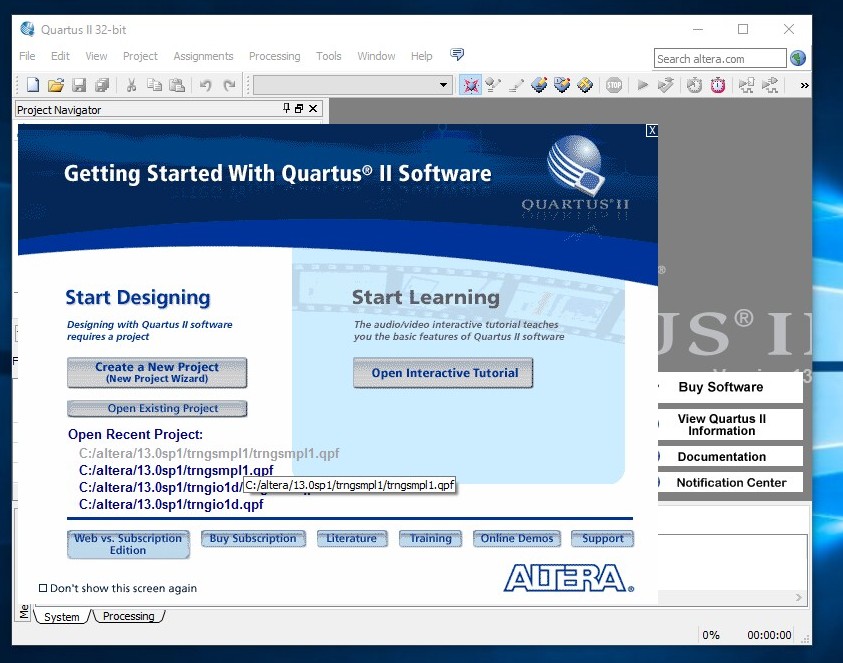Click the Paste clipboard icon
This screenshot has width=843, height=663.
[177, 85]
